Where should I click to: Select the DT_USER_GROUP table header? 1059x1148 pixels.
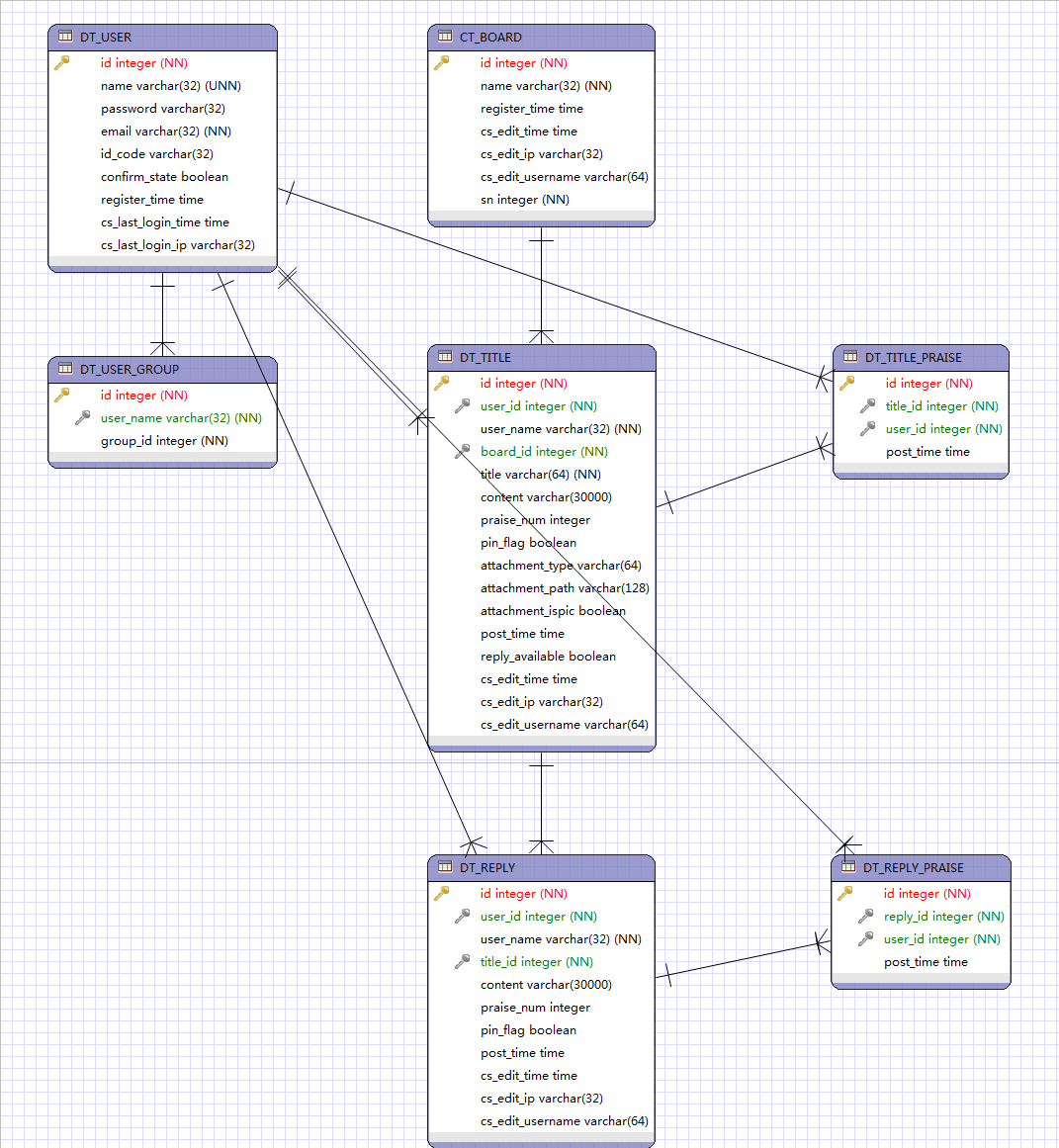coord(162,370)
